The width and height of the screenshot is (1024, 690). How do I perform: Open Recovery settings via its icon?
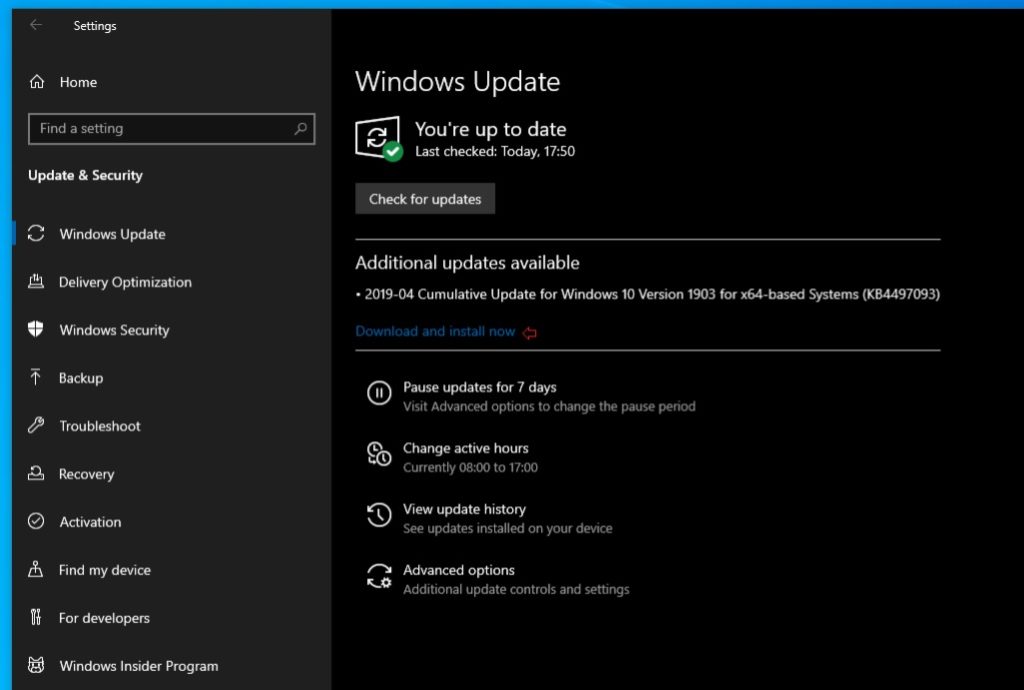[x=35, y=474]
